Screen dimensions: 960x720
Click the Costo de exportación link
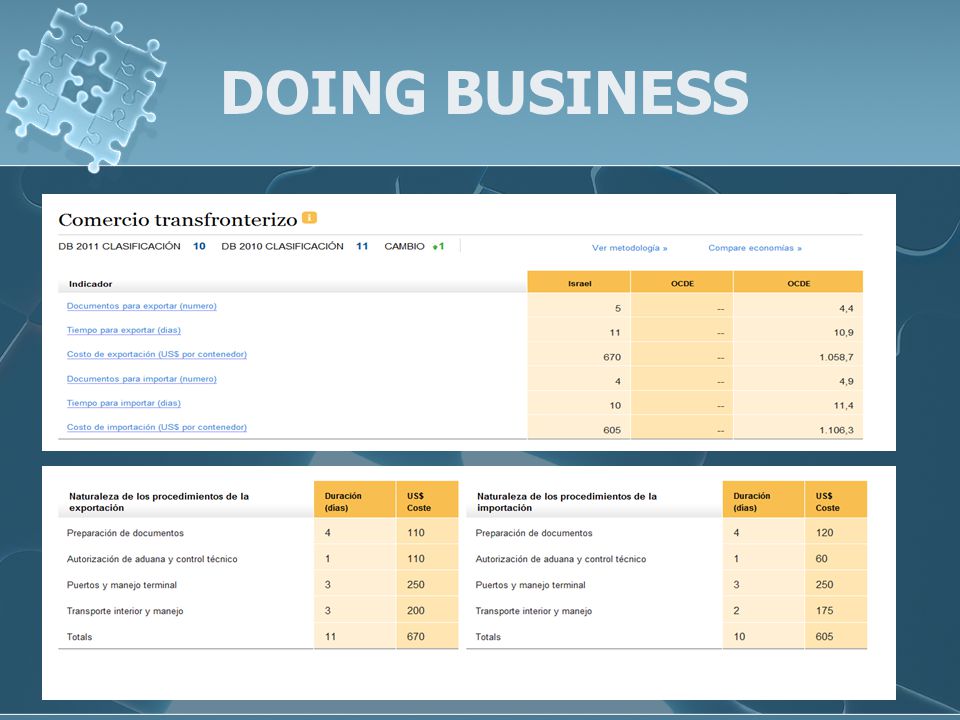157,354
